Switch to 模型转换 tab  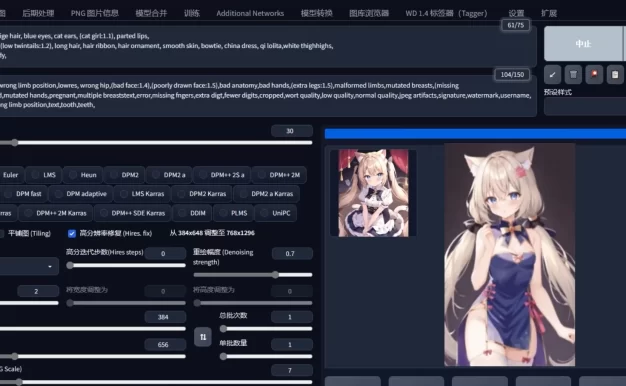(317, 13)
